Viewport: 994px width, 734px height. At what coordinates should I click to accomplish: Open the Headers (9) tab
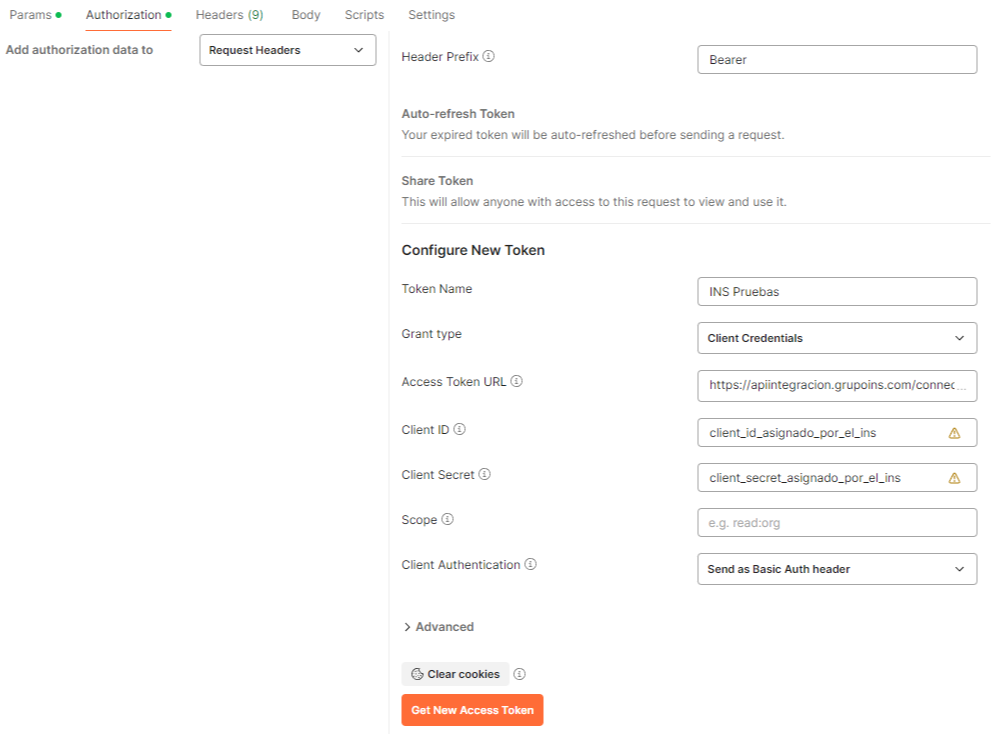point(229,15)
